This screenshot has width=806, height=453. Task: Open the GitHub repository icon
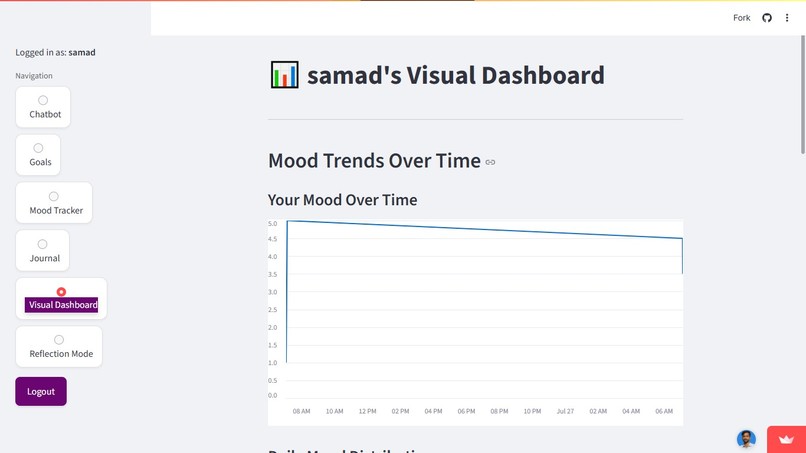click(x=766, y=18)
